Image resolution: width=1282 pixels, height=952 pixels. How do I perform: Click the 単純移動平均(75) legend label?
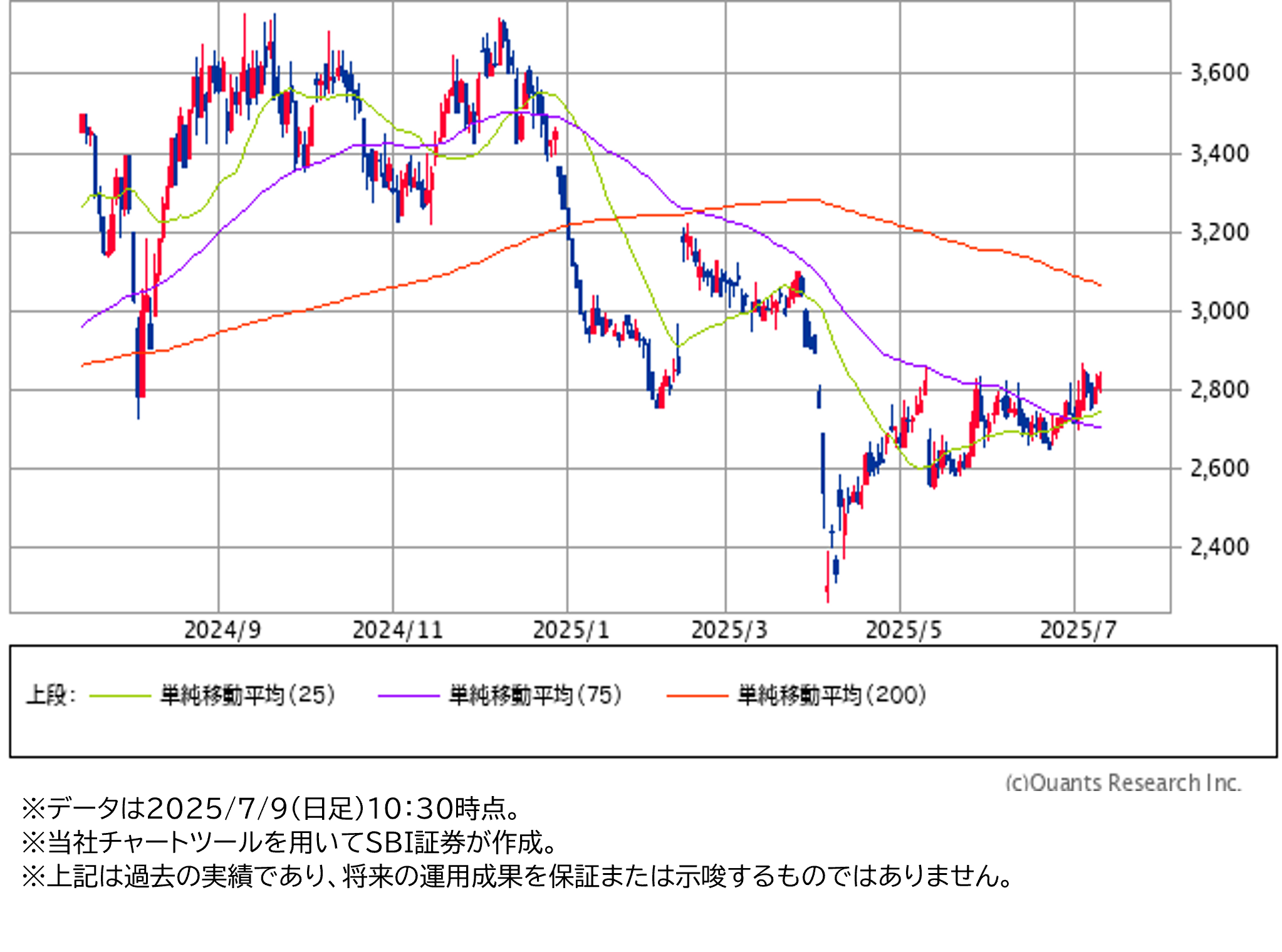pyautogui.click(x=536, y=695)
